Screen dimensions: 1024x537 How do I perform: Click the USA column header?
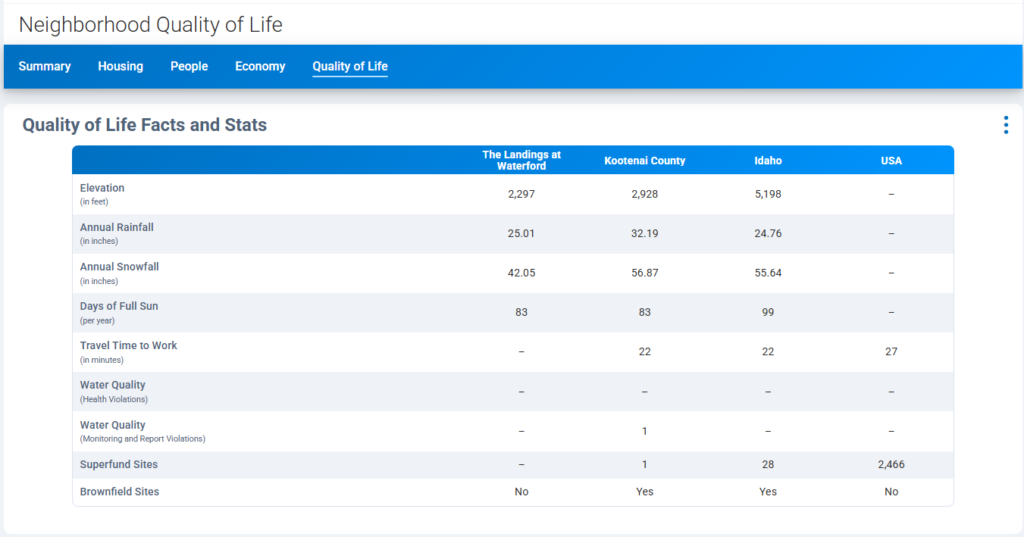point(891,161)
